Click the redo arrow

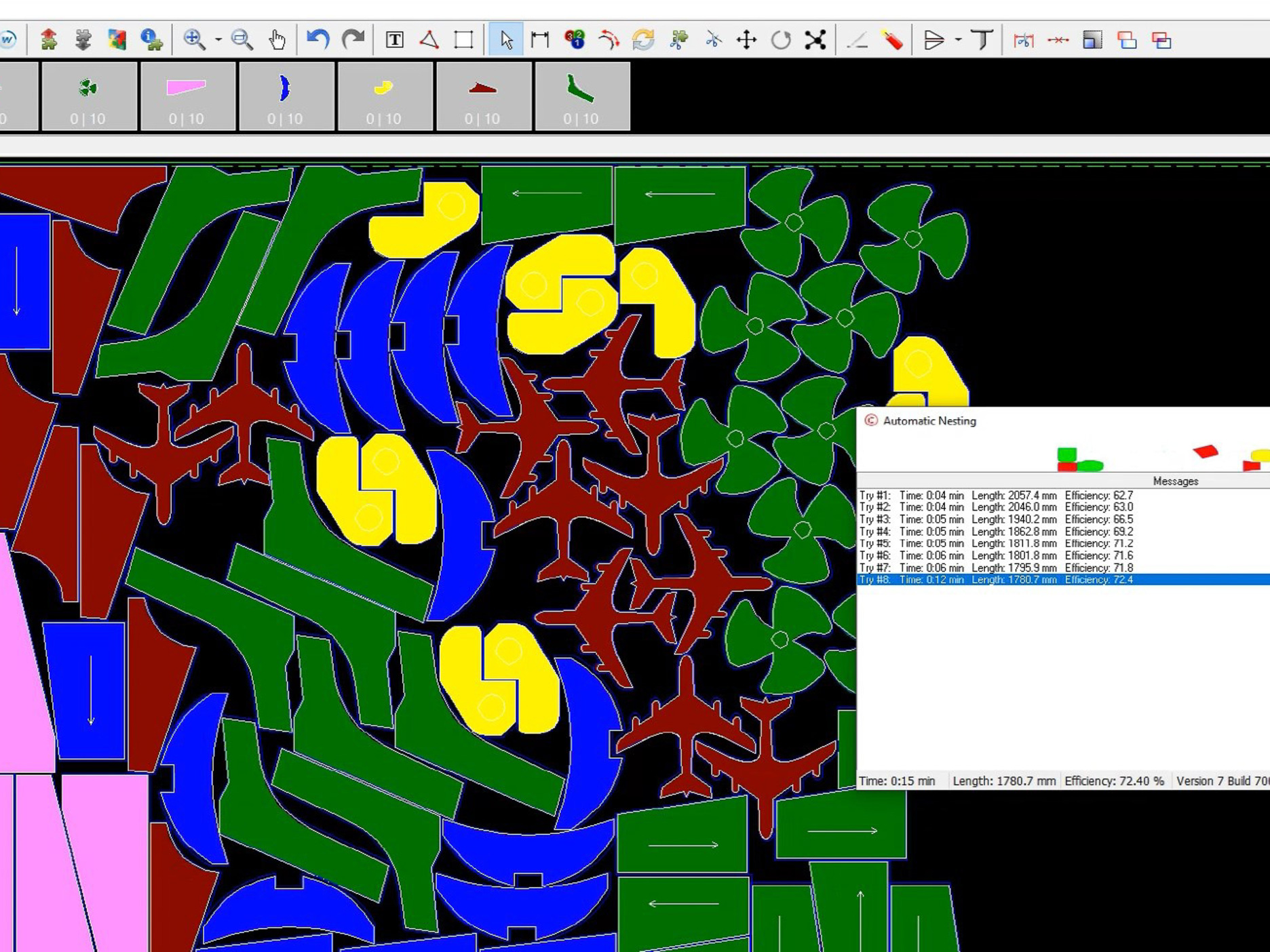click(x=353, y=40)
